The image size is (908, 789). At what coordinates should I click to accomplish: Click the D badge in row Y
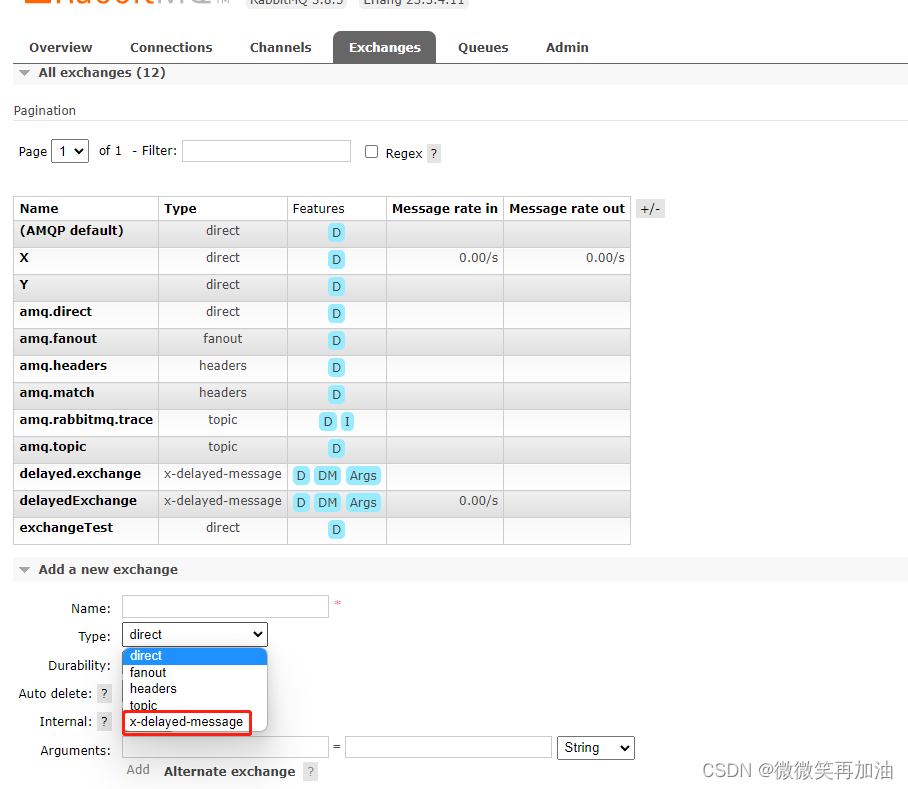tap(336, 287)
